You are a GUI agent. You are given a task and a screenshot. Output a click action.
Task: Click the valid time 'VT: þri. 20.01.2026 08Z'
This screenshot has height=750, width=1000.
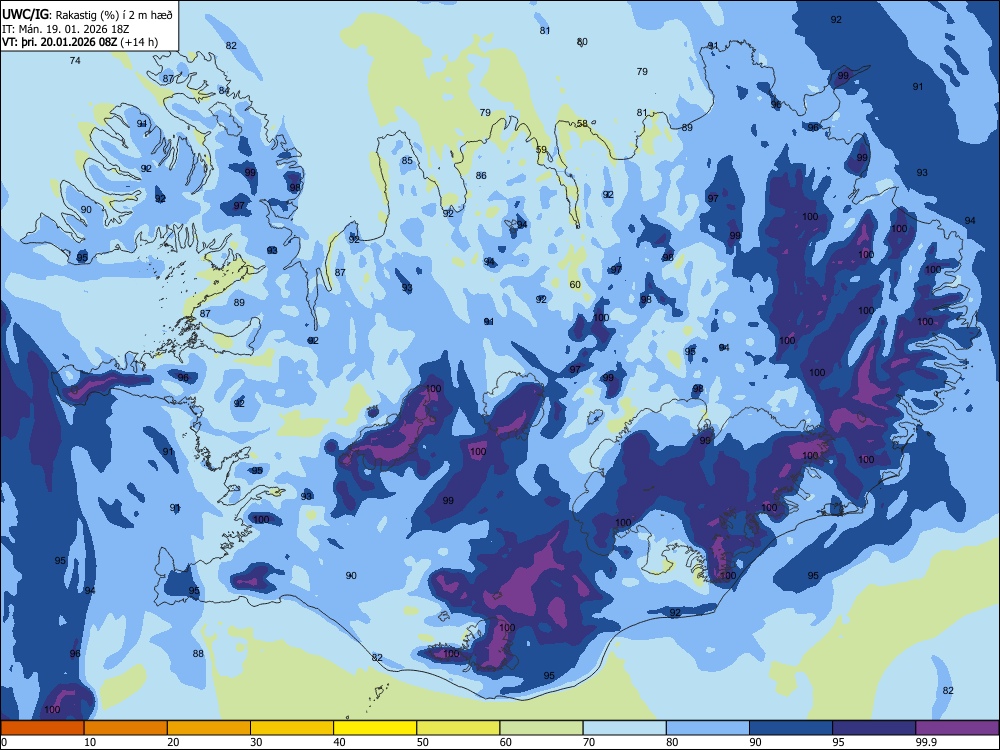(x=60, y=42)
